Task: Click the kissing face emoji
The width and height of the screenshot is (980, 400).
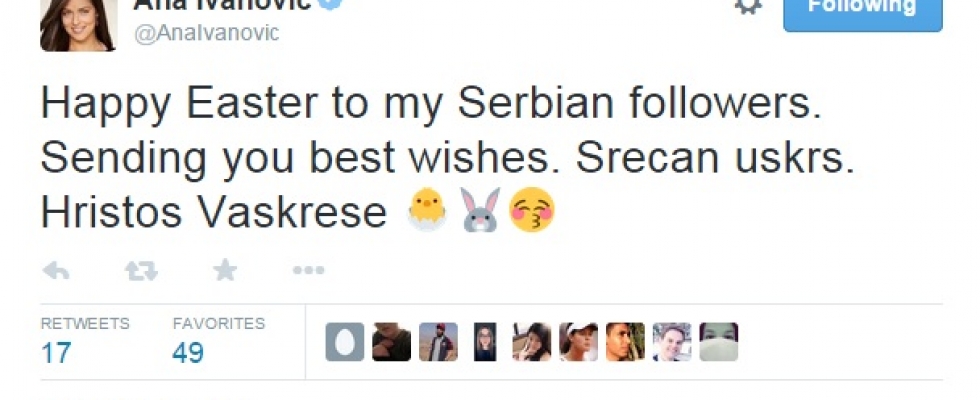Action: click(532, 211)
